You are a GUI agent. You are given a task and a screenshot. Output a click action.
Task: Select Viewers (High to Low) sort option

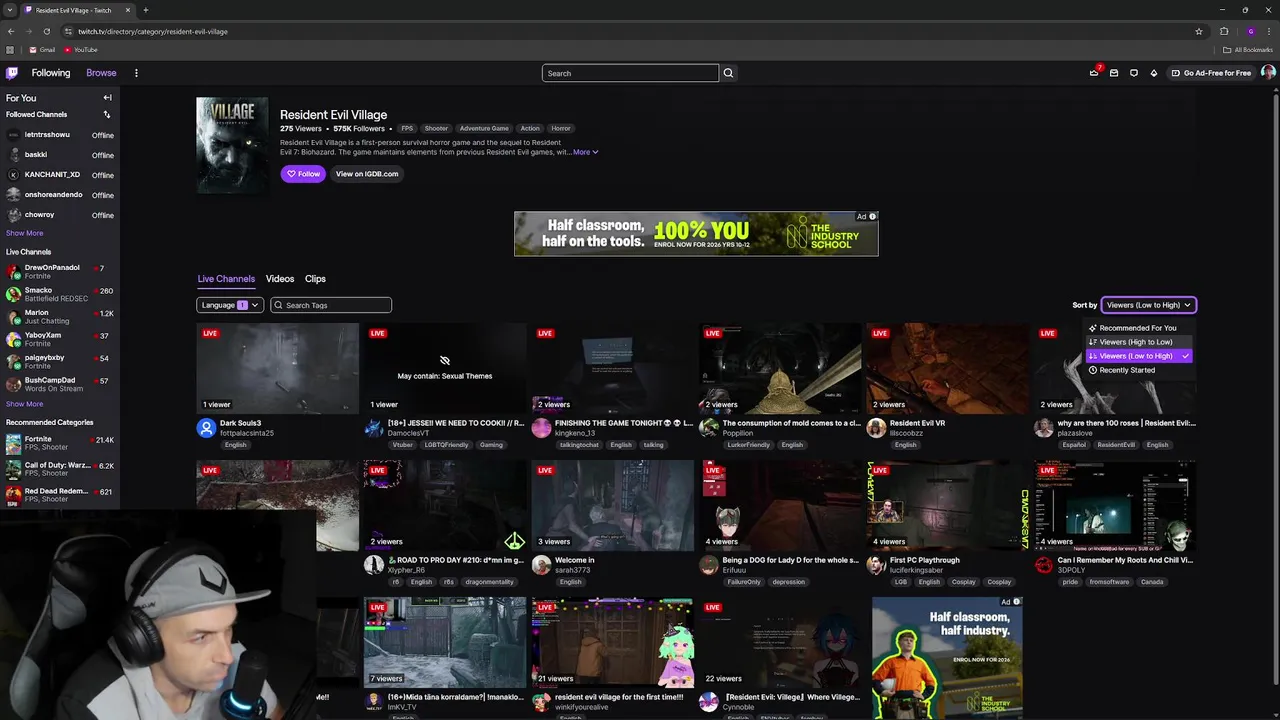coord(1139,342)
